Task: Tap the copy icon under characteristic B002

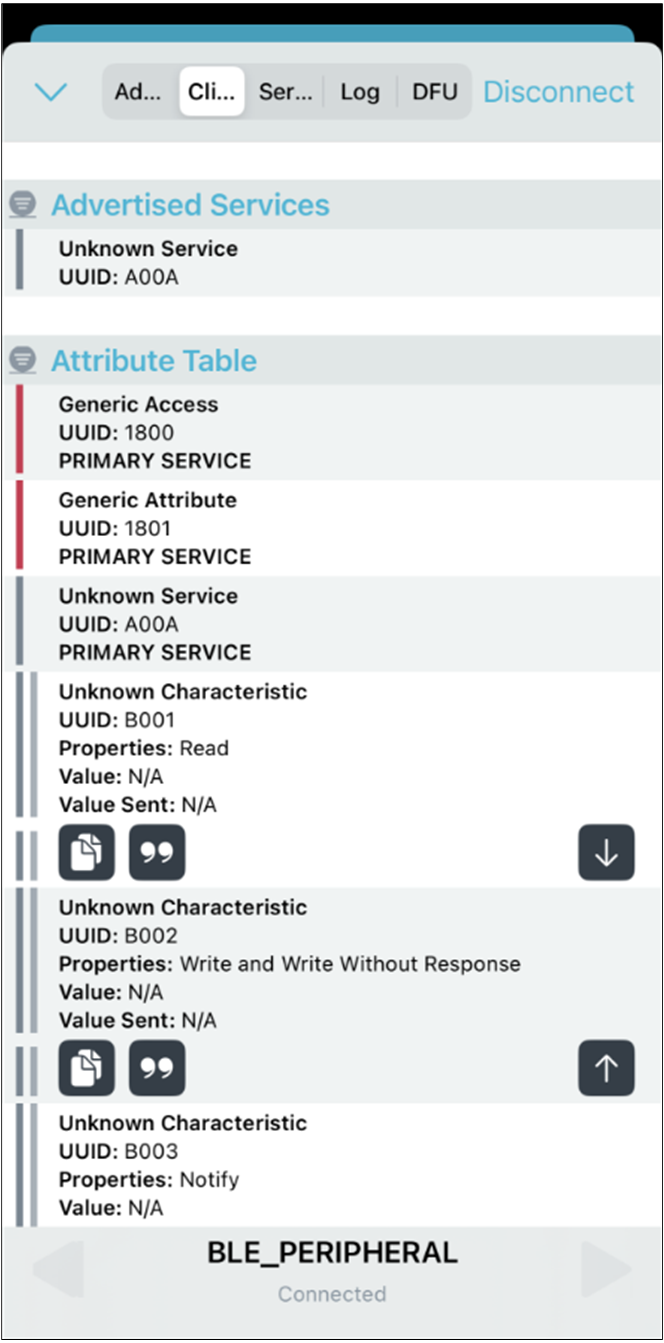Action: [87, 1068]
